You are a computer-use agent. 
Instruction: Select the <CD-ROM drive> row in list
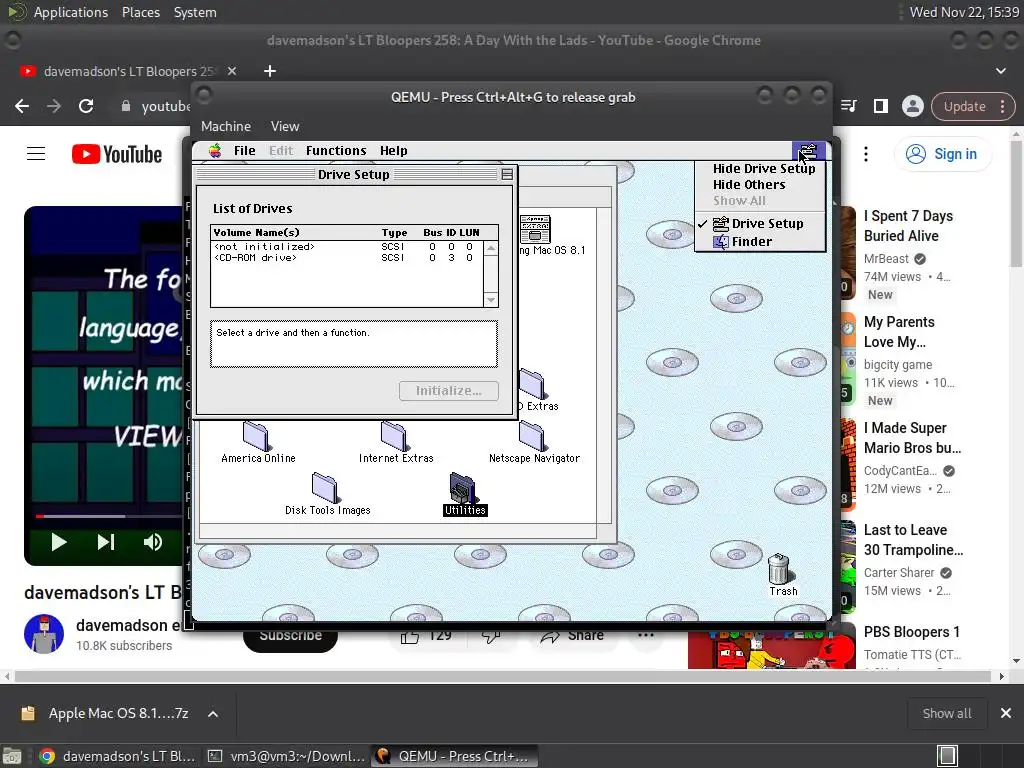coord(347,258)
